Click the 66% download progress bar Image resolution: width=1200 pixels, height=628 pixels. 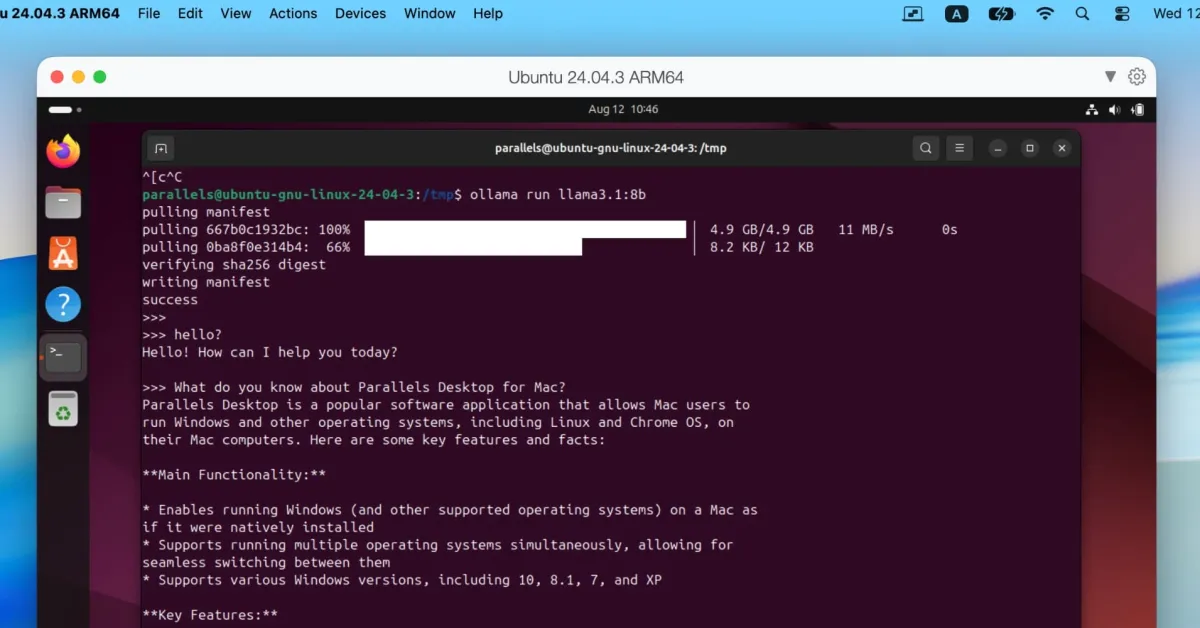473,247
